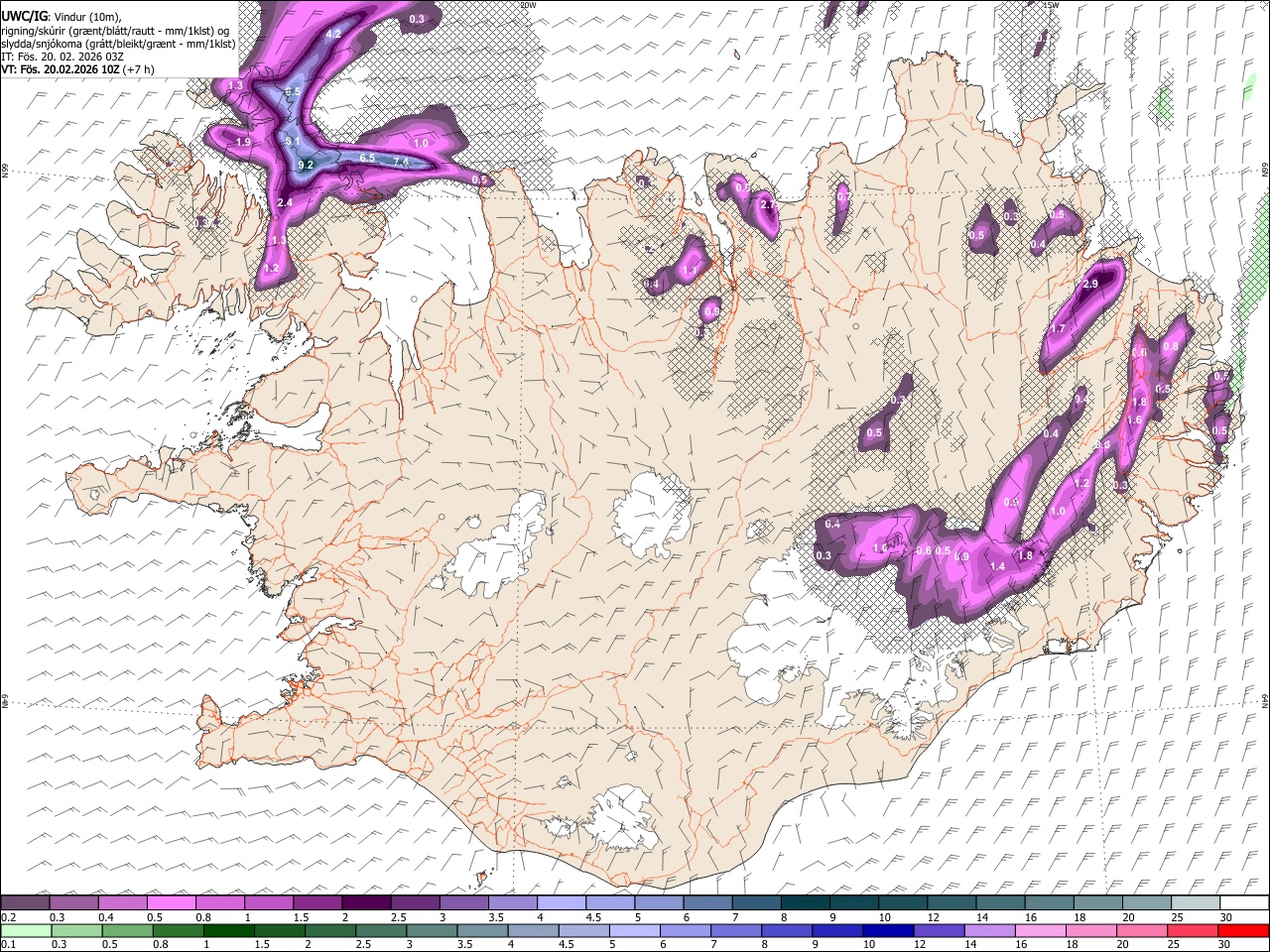Screen dimensions: 1270x952
Task: Click the IT initialization time line 03Z
Action: pos(62,58)
